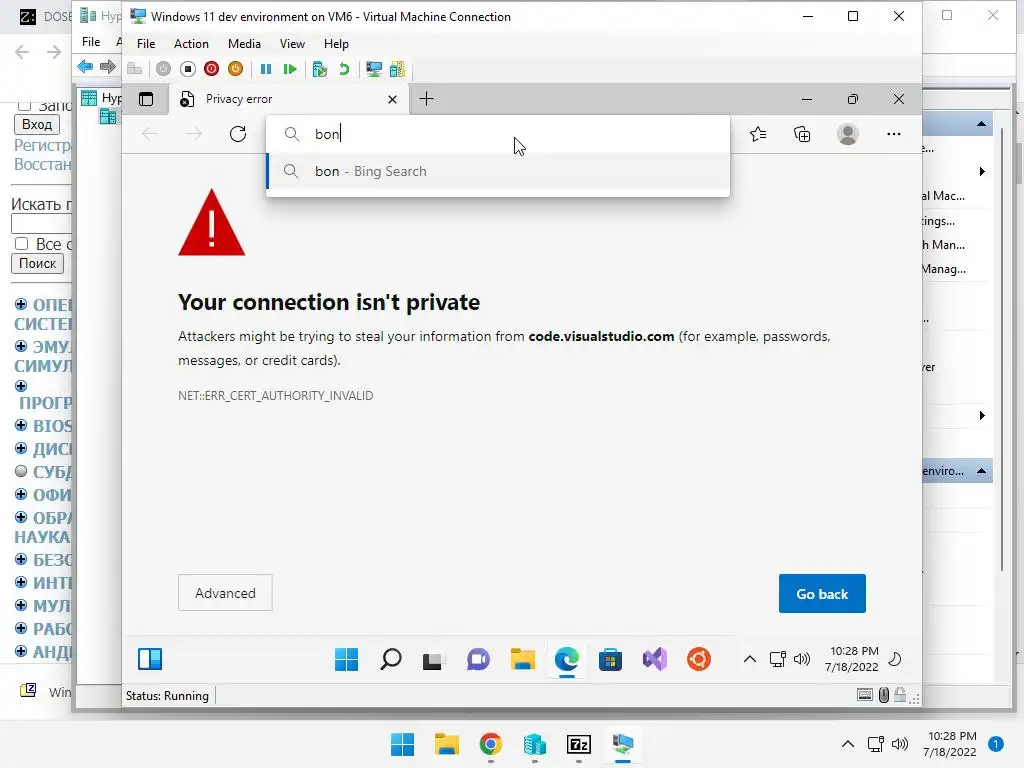Open the Action menu in VM Connection
The height and width of the screenshot is (768, 1024).
pyautogui.click(x=191, y=44)
